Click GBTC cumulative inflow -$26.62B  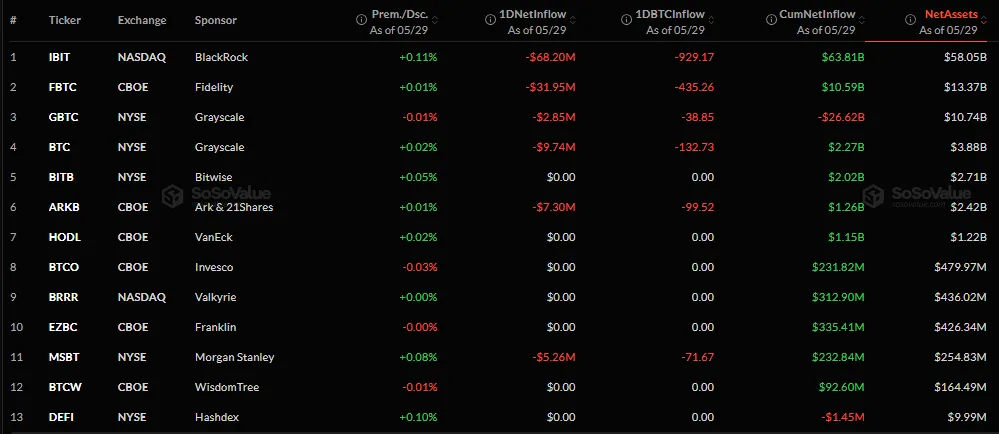[x=840, y=117]
